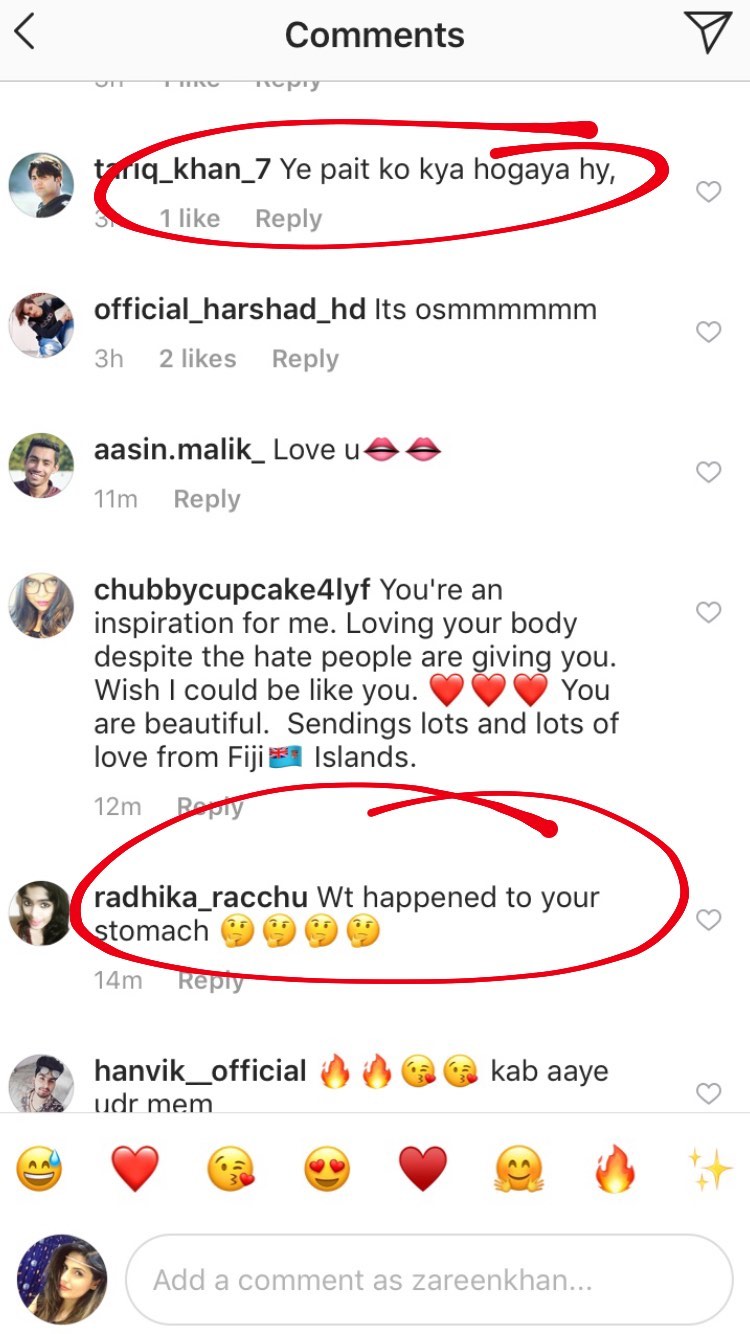Open official_harshad_hd's username profile link

(229, 310)
